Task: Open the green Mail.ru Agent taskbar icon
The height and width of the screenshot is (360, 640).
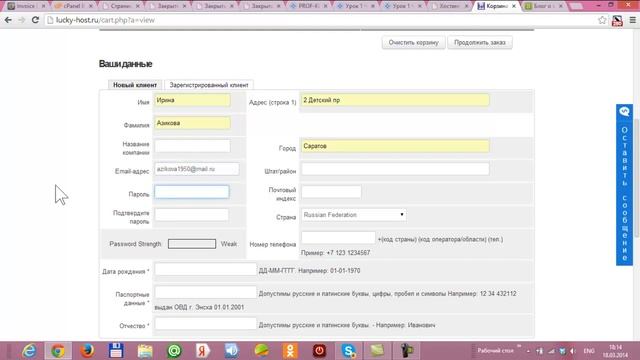Action: coord(174,351)
